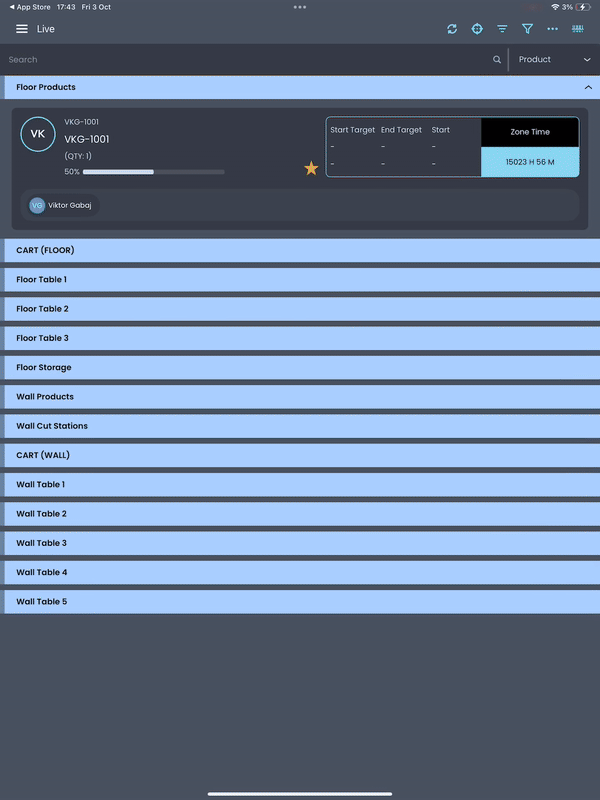The width and height of the screenshot is (600, 800).
Task: Tap the crosshair target icon
Action: pyautogui.click(x=477, y=29)
